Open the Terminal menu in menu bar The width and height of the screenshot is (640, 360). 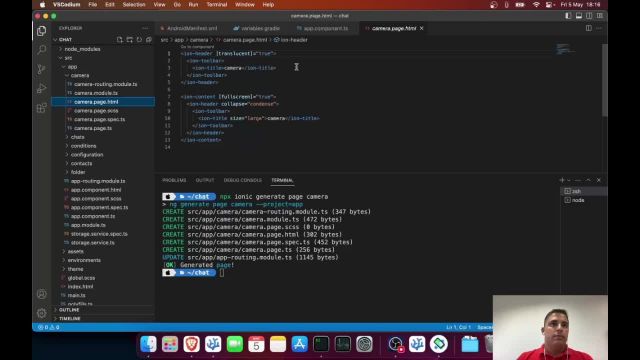(217, 4)
